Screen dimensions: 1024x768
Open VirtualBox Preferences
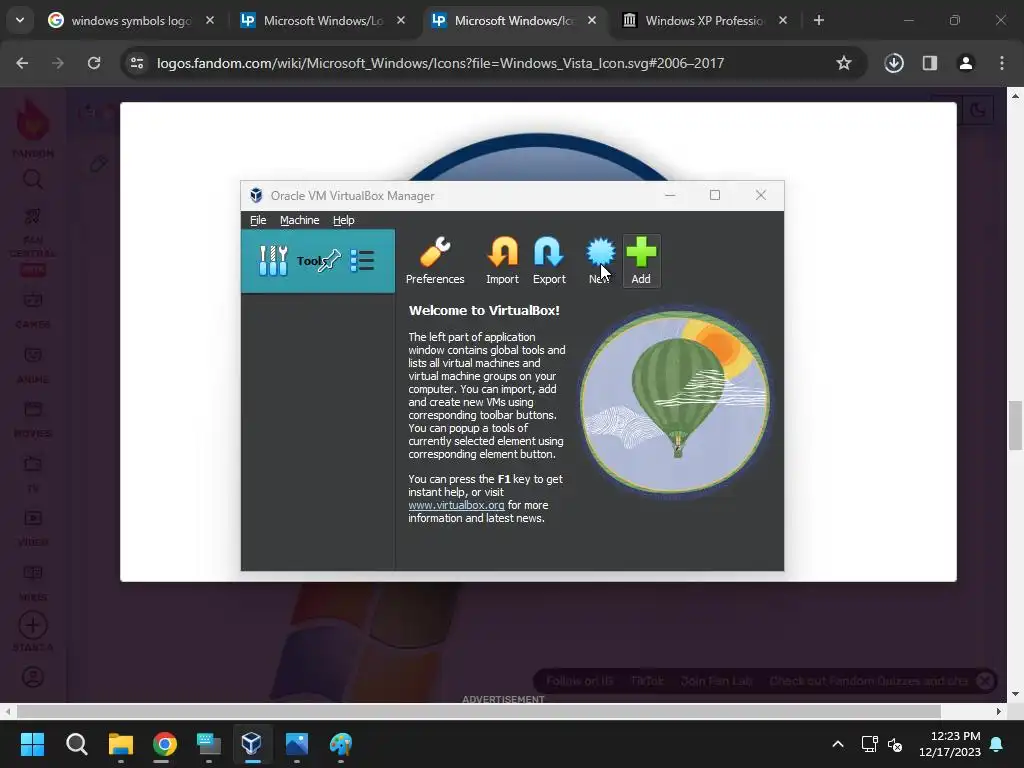click(x=435, y=261)
